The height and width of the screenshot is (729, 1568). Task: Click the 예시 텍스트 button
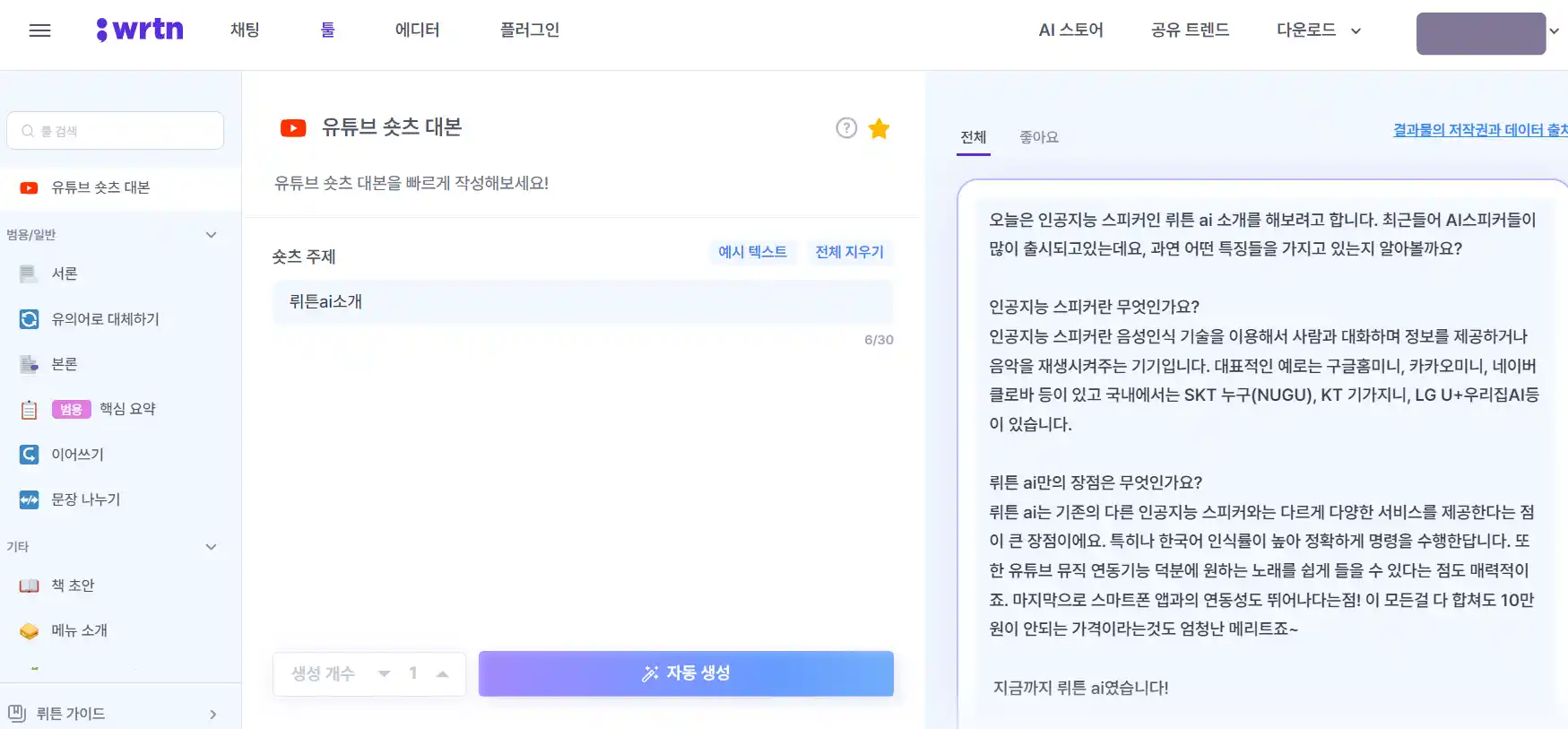point(752,252)
